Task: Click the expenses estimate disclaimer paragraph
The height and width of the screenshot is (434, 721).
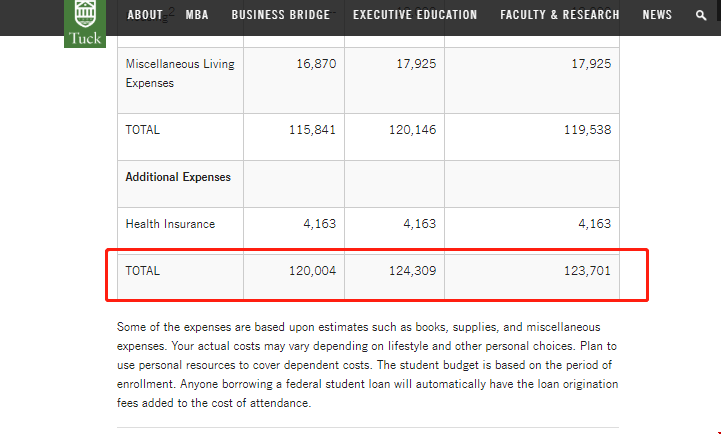Action: tap(367, 366)
